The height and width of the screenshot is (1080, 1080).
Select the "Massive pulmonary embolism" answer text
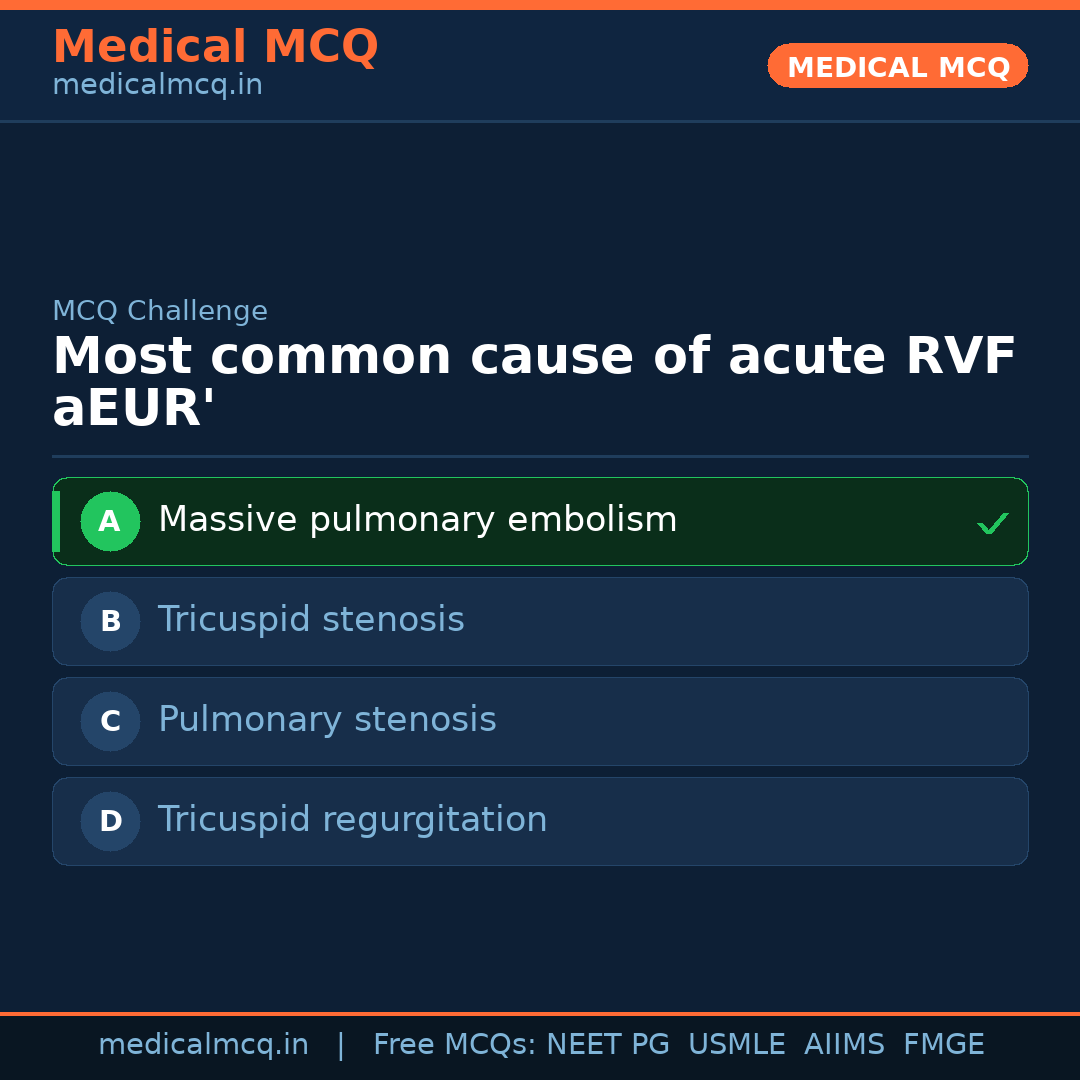(x=417, y=520)
